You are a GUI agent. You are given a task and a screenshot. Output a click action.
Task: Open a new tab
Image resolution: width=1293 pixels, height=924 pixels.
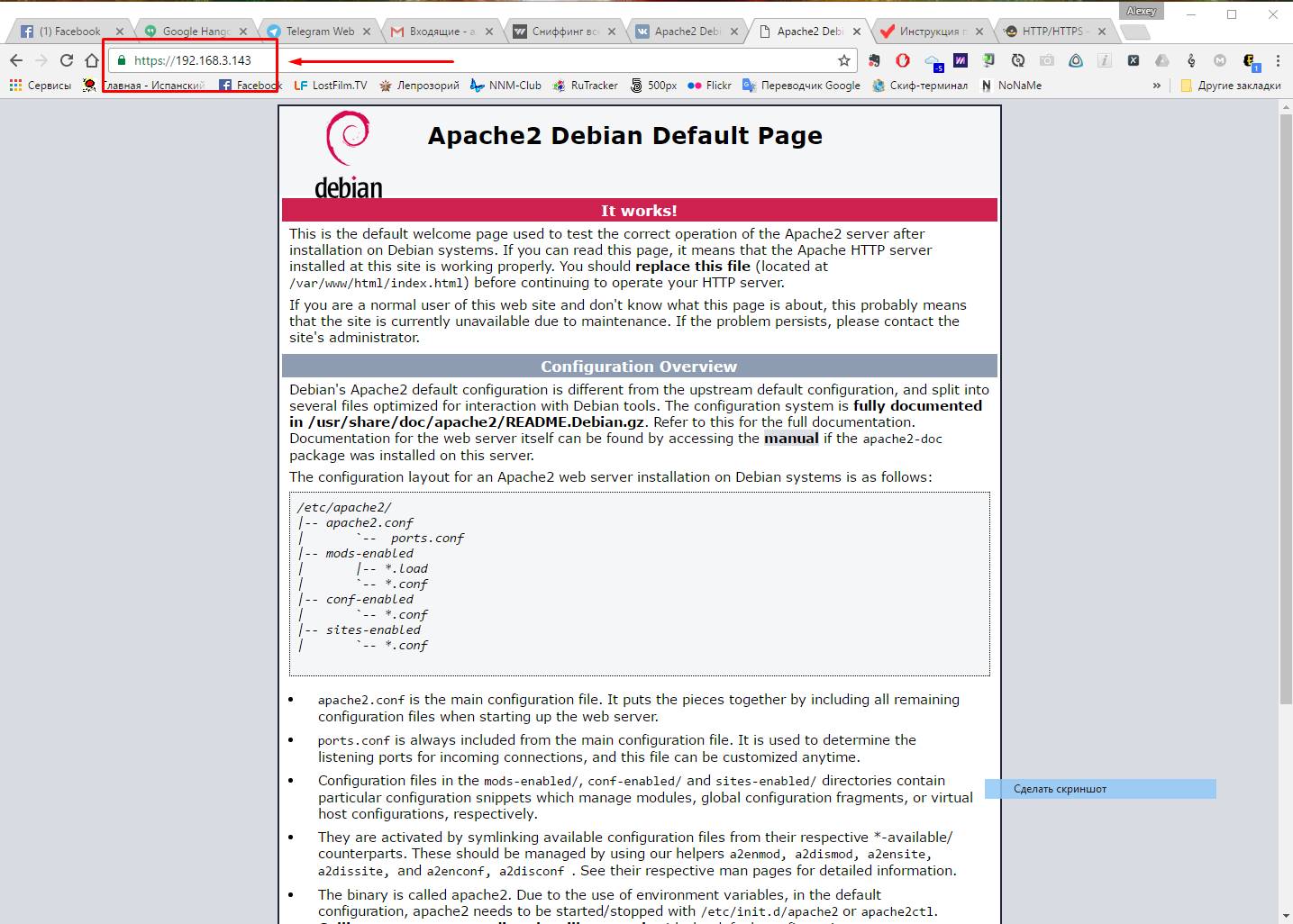point(1134,32)
